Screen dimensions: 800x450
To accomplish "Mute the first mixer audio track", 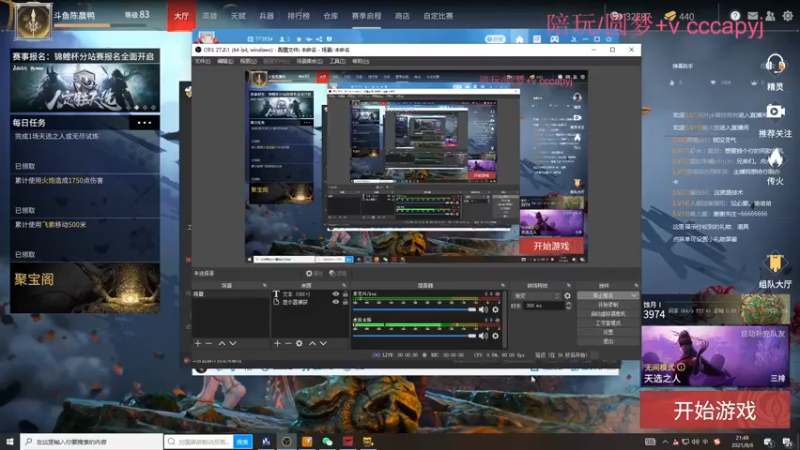I will tap(483, 310).
